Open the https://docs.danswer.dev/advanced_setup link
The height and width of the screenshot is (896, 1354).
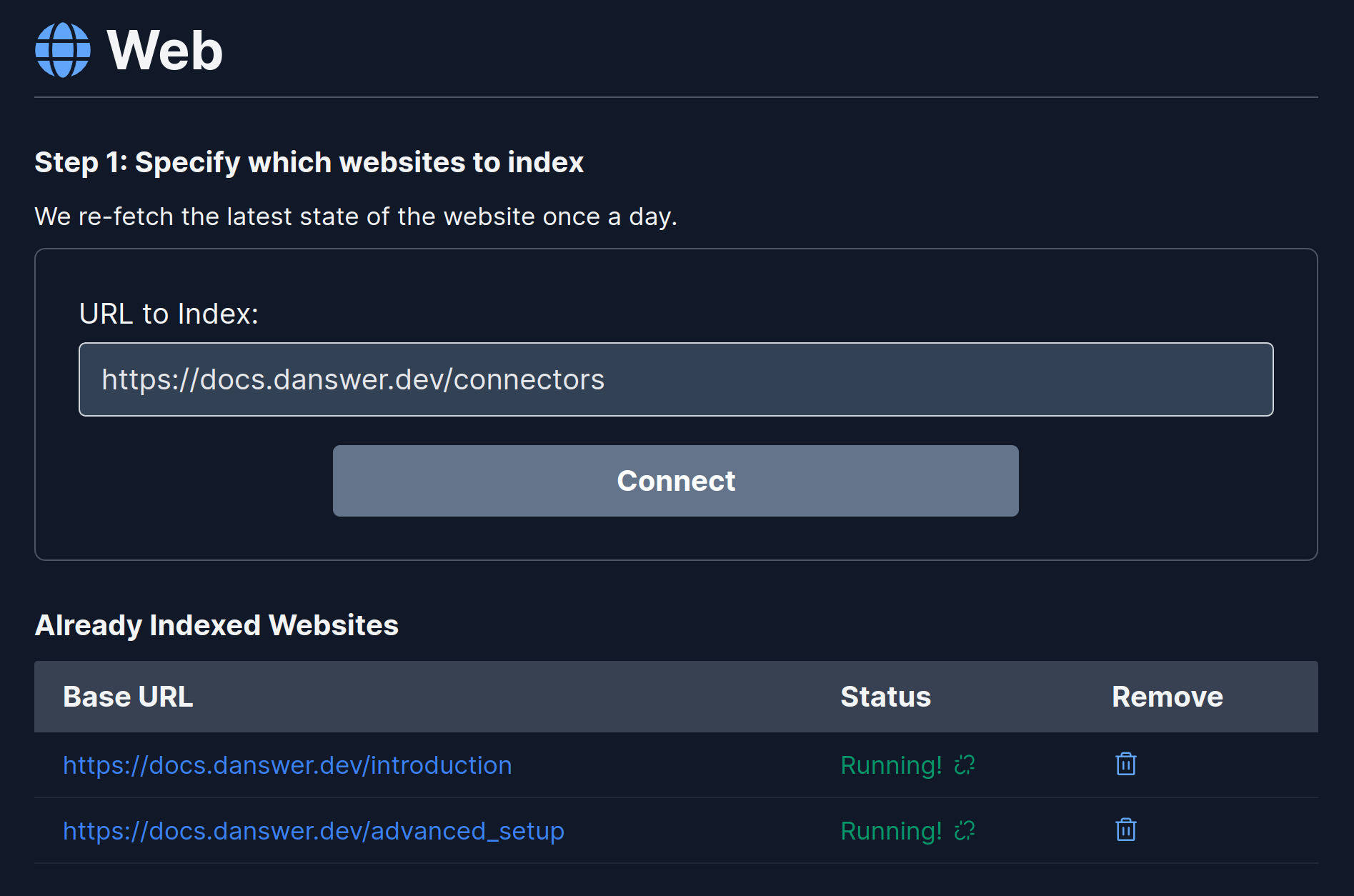tap(313, 831)
